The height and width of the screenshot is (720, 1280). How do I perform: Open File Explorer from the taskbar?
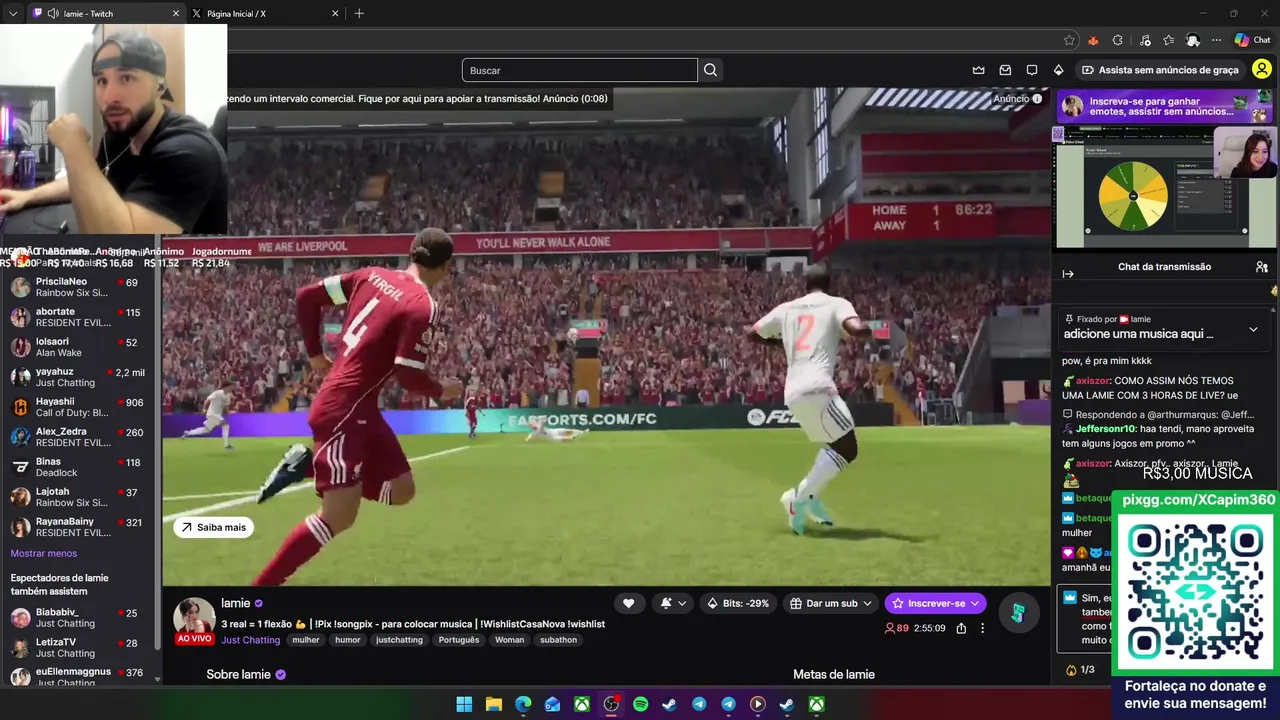[493, 704]
